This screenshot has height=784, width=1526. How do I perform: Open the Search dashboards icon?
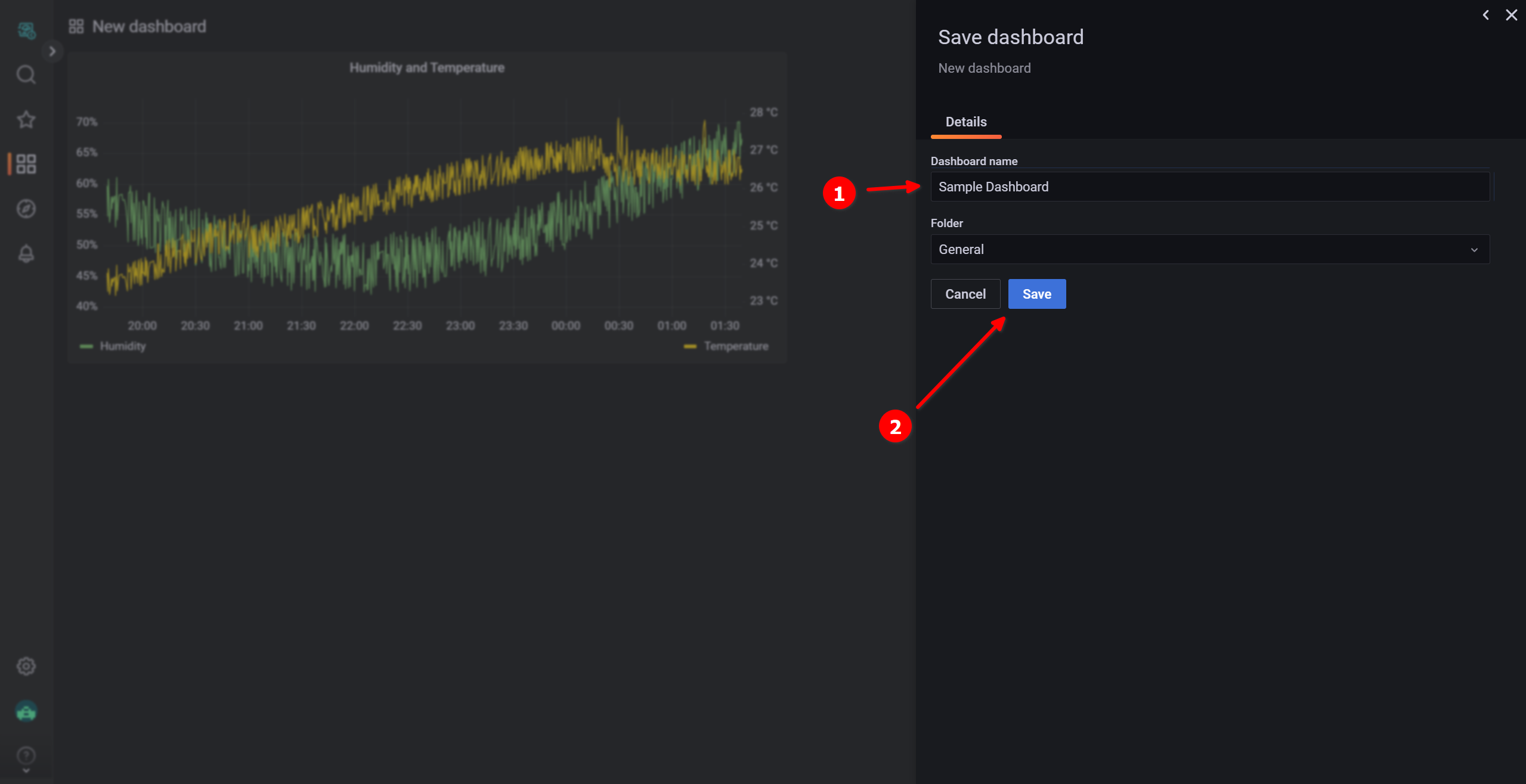click(26, 75)
